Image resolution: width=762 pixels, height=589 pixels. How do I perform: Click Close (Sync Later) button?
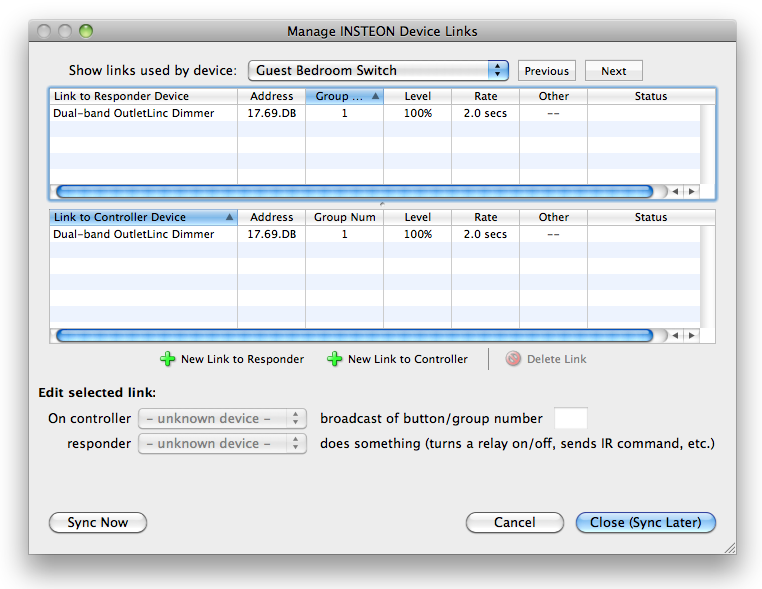pos(645,522)
